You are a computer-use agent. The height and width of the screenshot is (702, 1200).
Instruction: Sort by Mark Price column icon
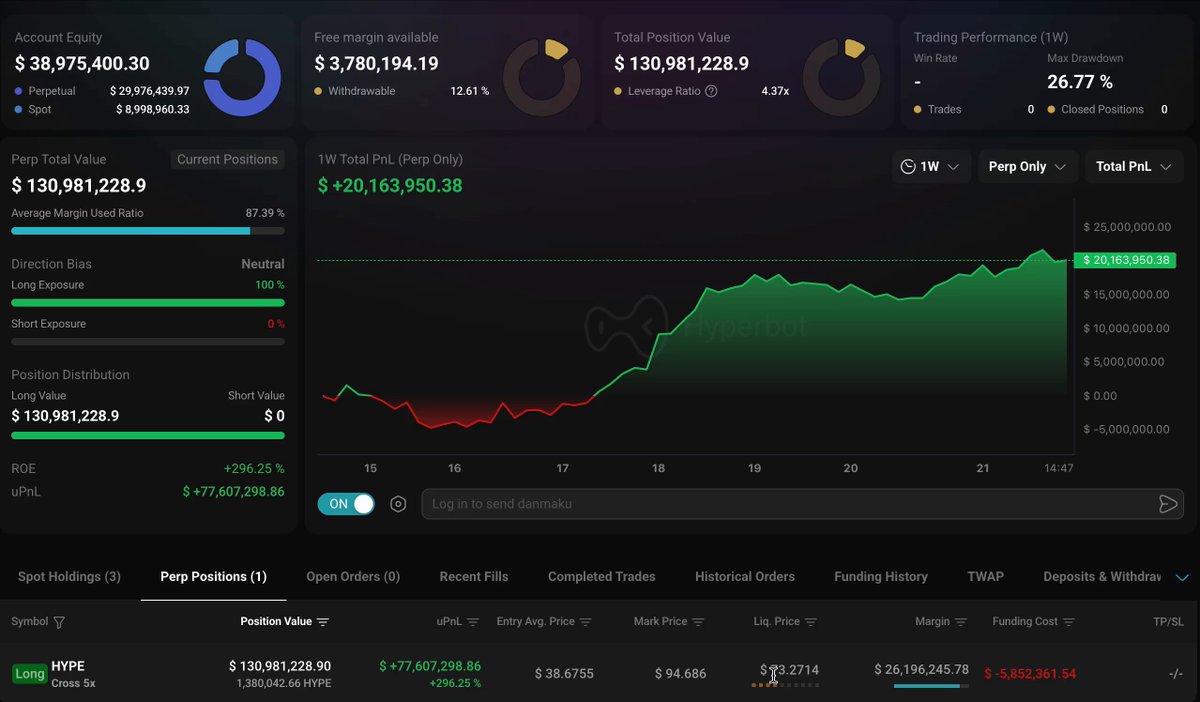[699, 622]
